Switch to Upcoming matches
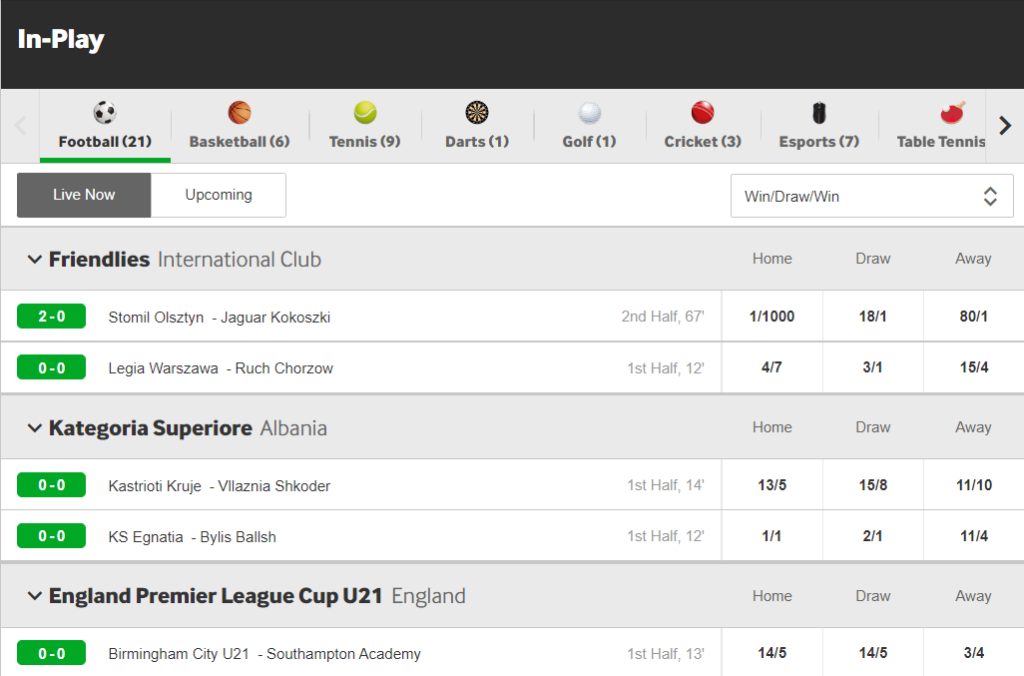1024x676 pixels. [x=218, y=195]
